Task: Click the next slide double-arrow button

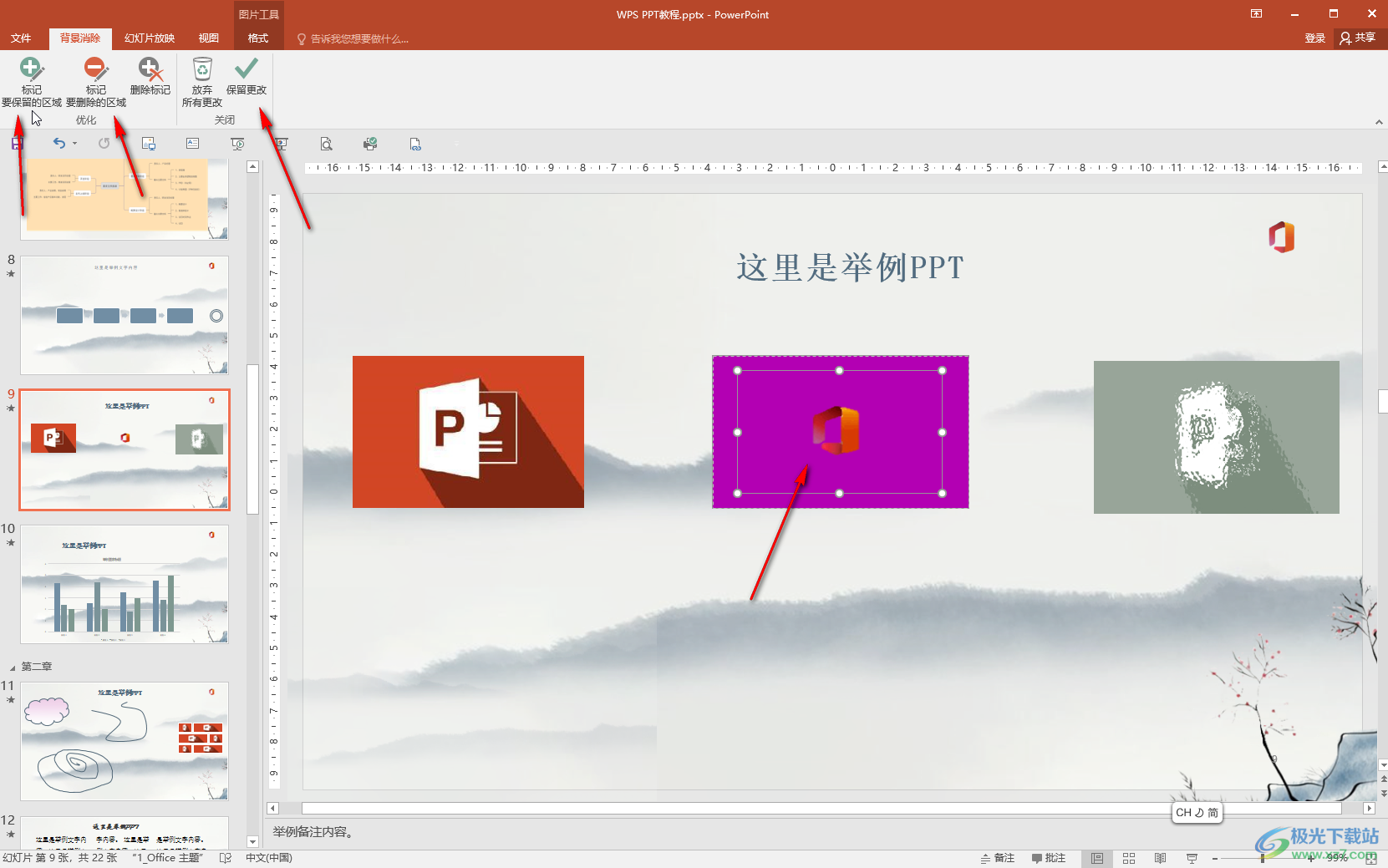Action: click(x=1383, y=794)
